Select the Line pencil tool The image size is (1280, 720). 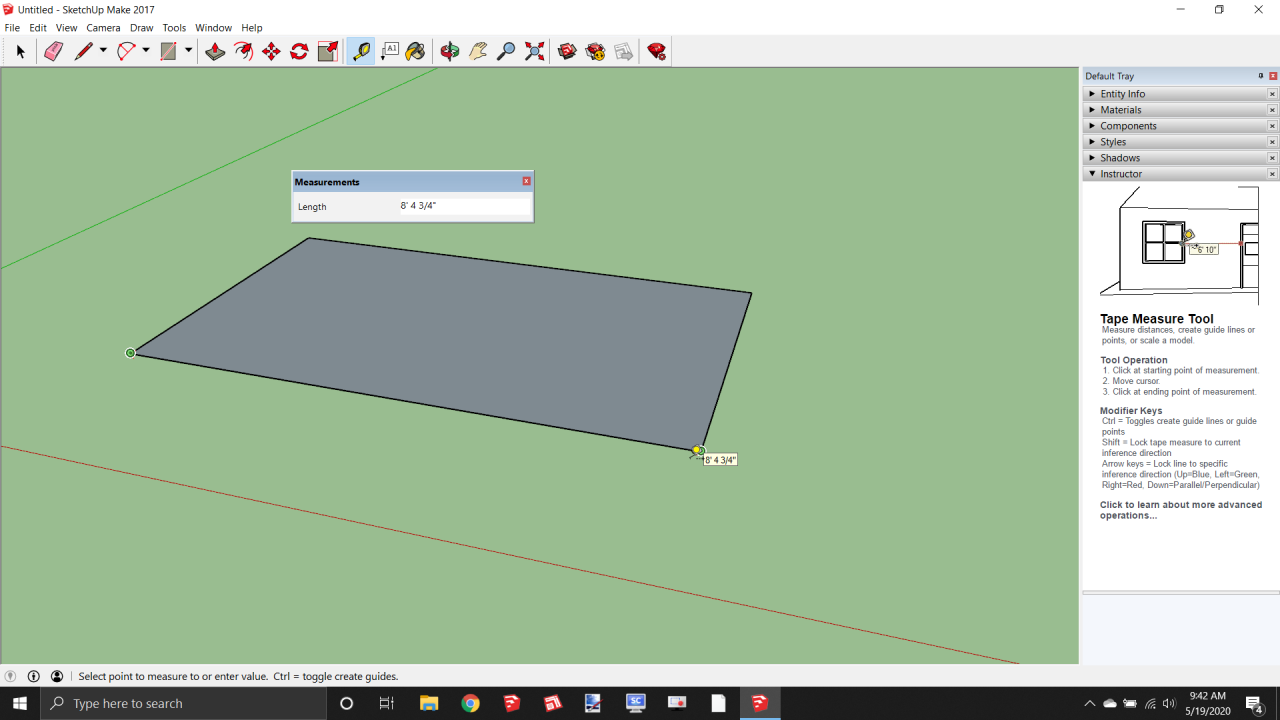coord(84,51)
